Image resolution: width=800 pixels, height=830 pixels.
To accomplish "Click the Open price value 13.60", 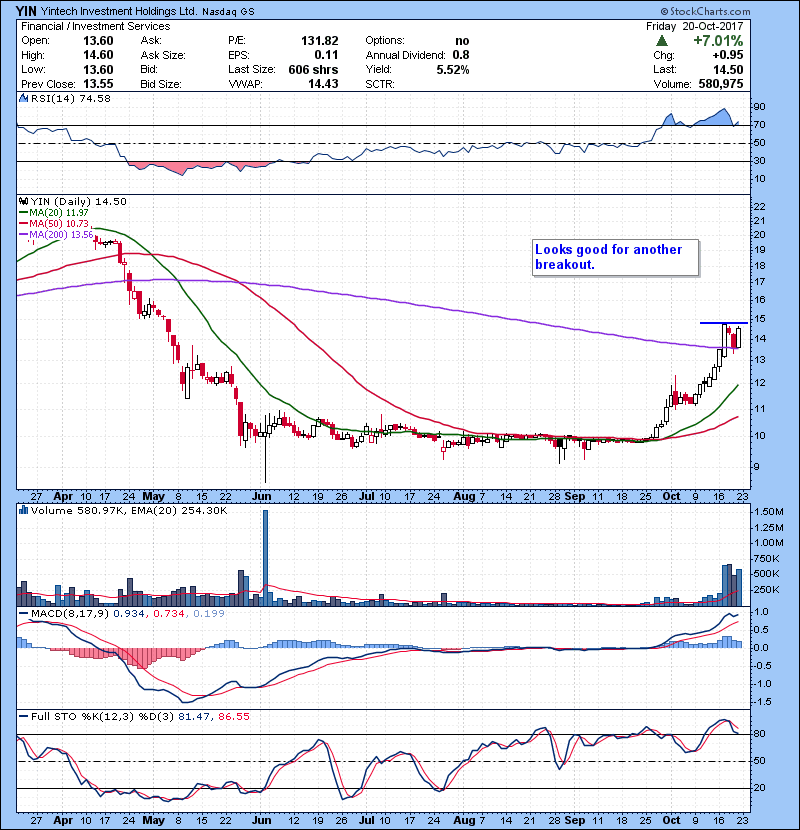I will click(98, 41).
